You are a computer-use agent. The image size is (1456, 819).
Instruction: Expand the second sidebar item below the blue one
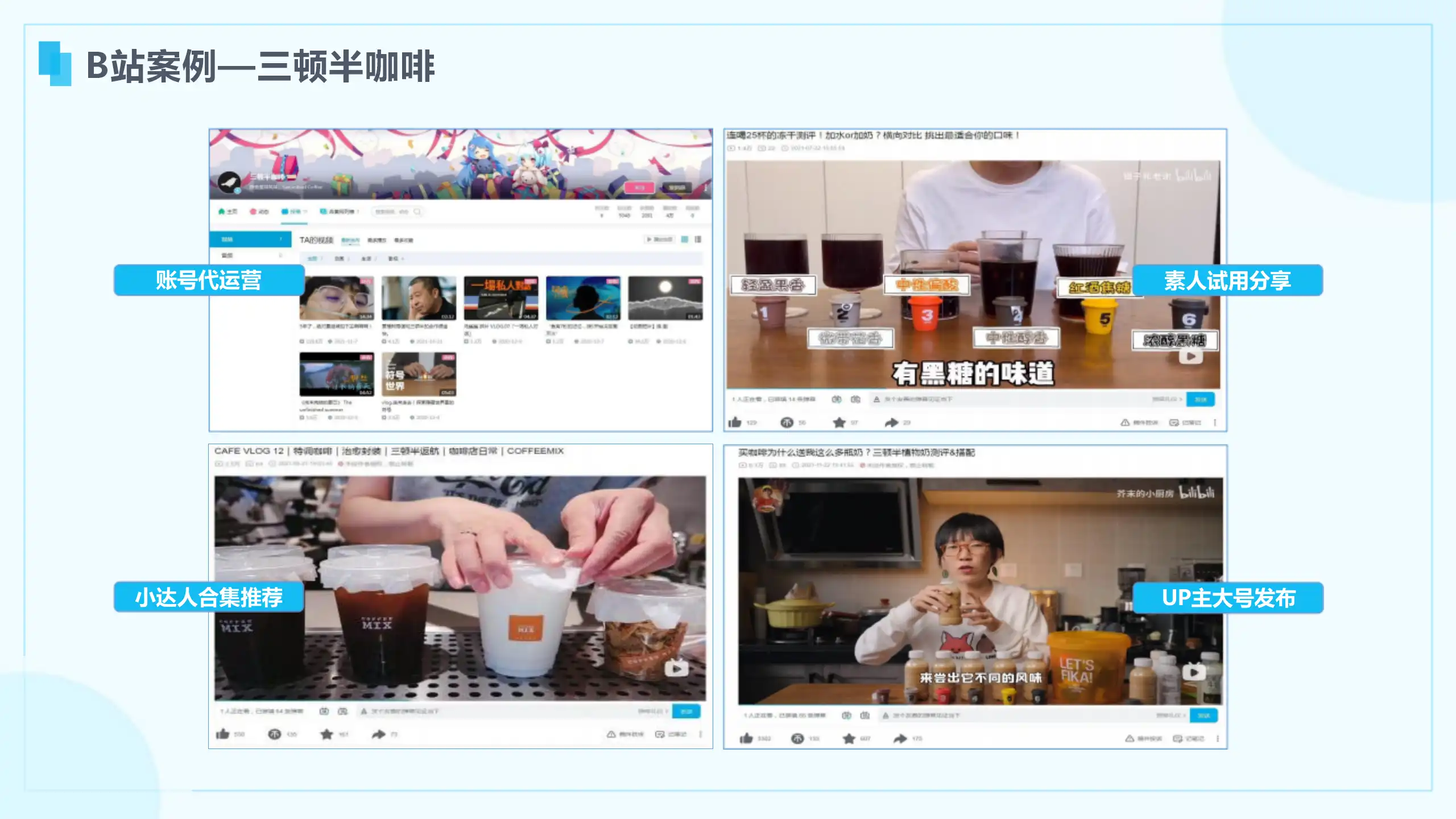251,255
